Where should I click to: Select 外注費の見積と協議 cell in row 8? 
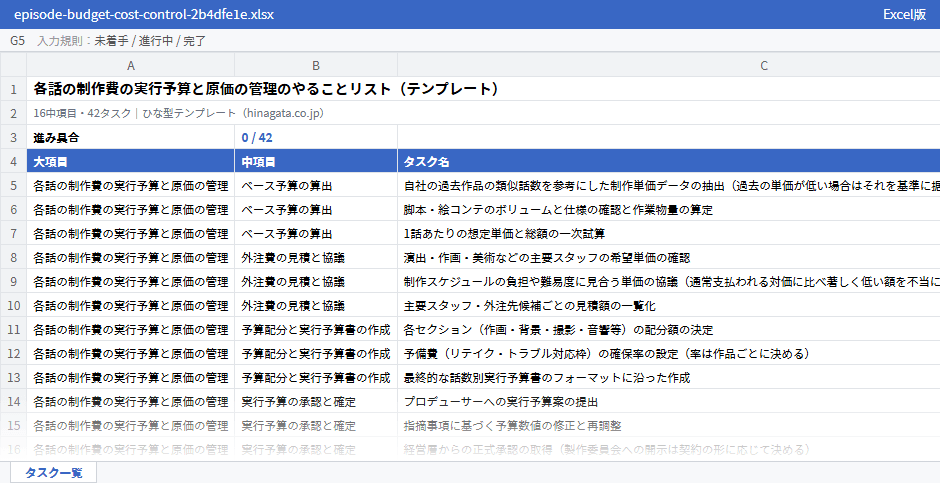coord(316,257)
